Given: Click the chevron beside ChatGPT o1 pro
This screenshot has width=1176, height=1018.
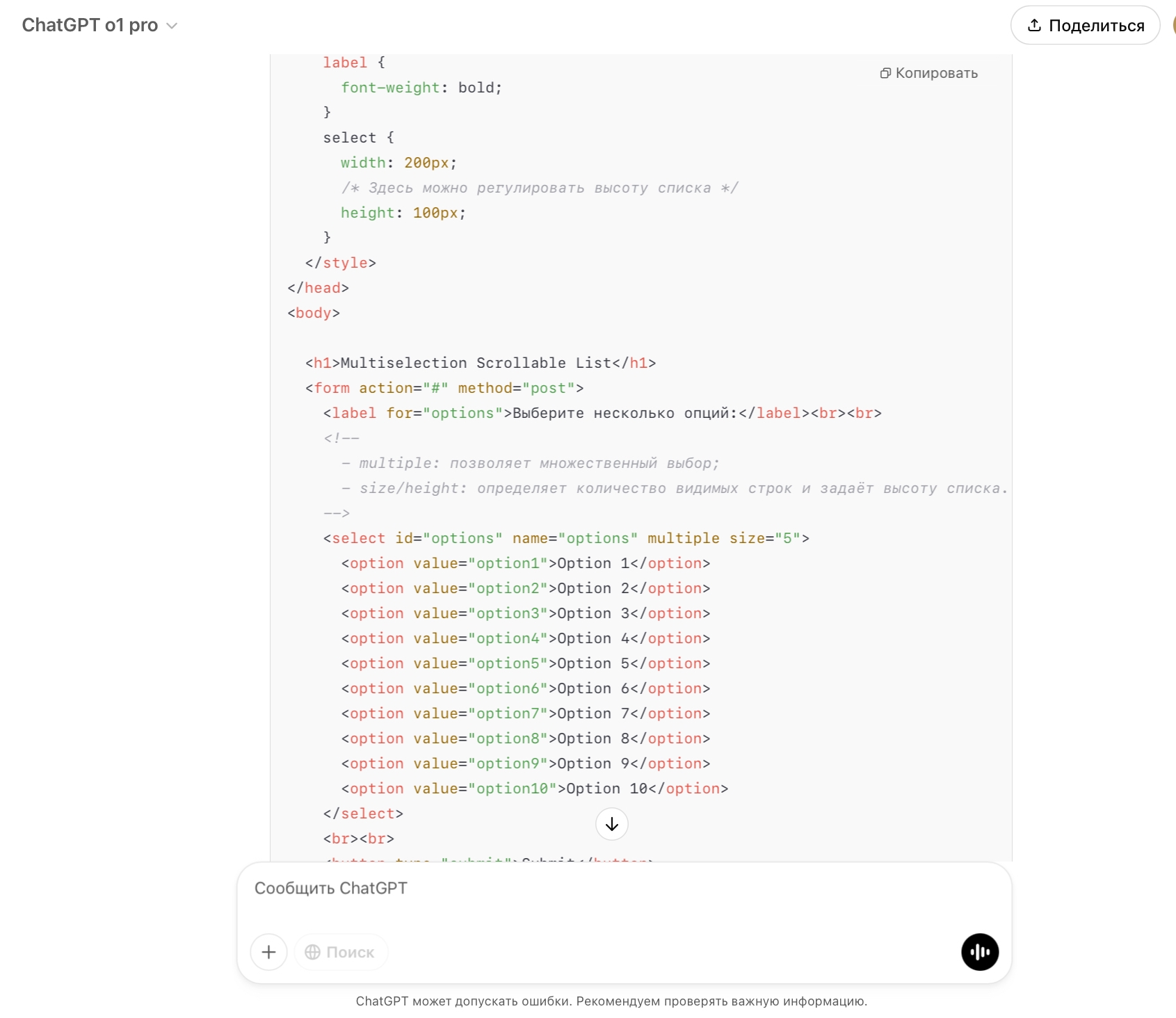Looking at the screenshot, I should [x=172, y=26].
